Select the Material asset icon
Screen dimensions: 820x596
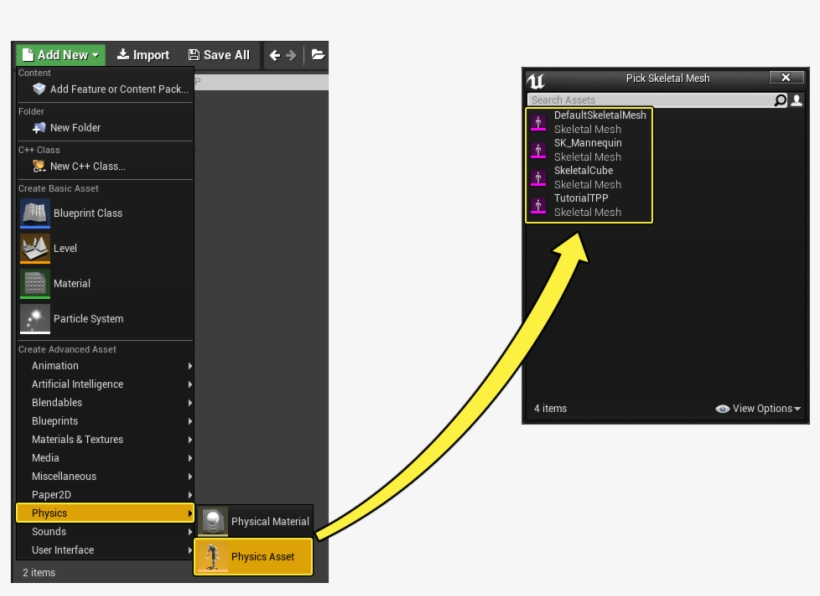(35, 283)
